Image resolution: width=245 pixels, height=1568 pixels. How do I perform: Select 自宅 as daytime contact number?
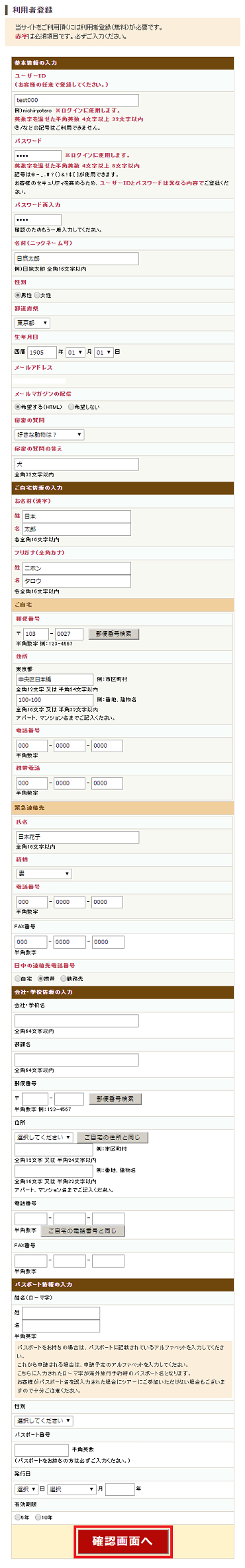[x=18, y=979]
